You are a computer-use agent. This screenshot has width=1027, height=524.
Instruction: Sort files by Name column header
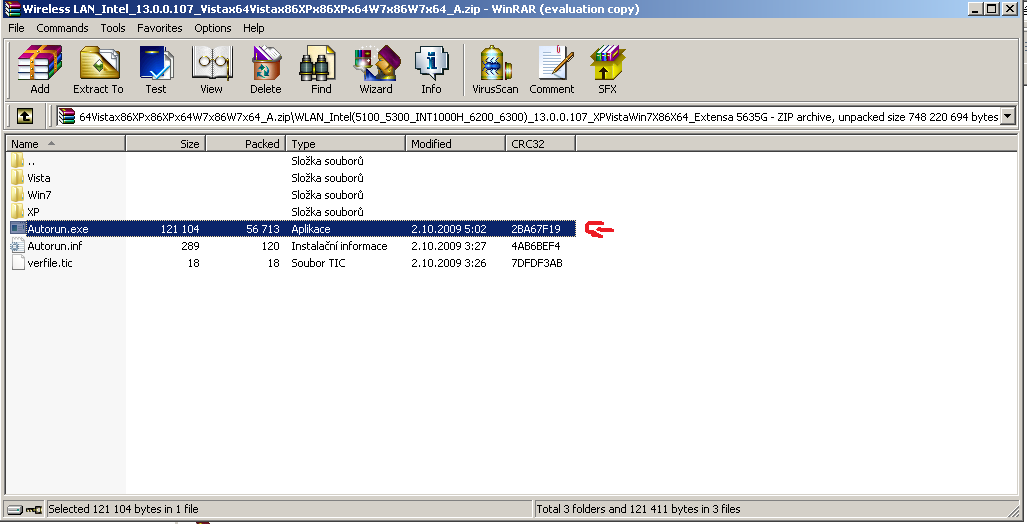click(x=60, y=144)
